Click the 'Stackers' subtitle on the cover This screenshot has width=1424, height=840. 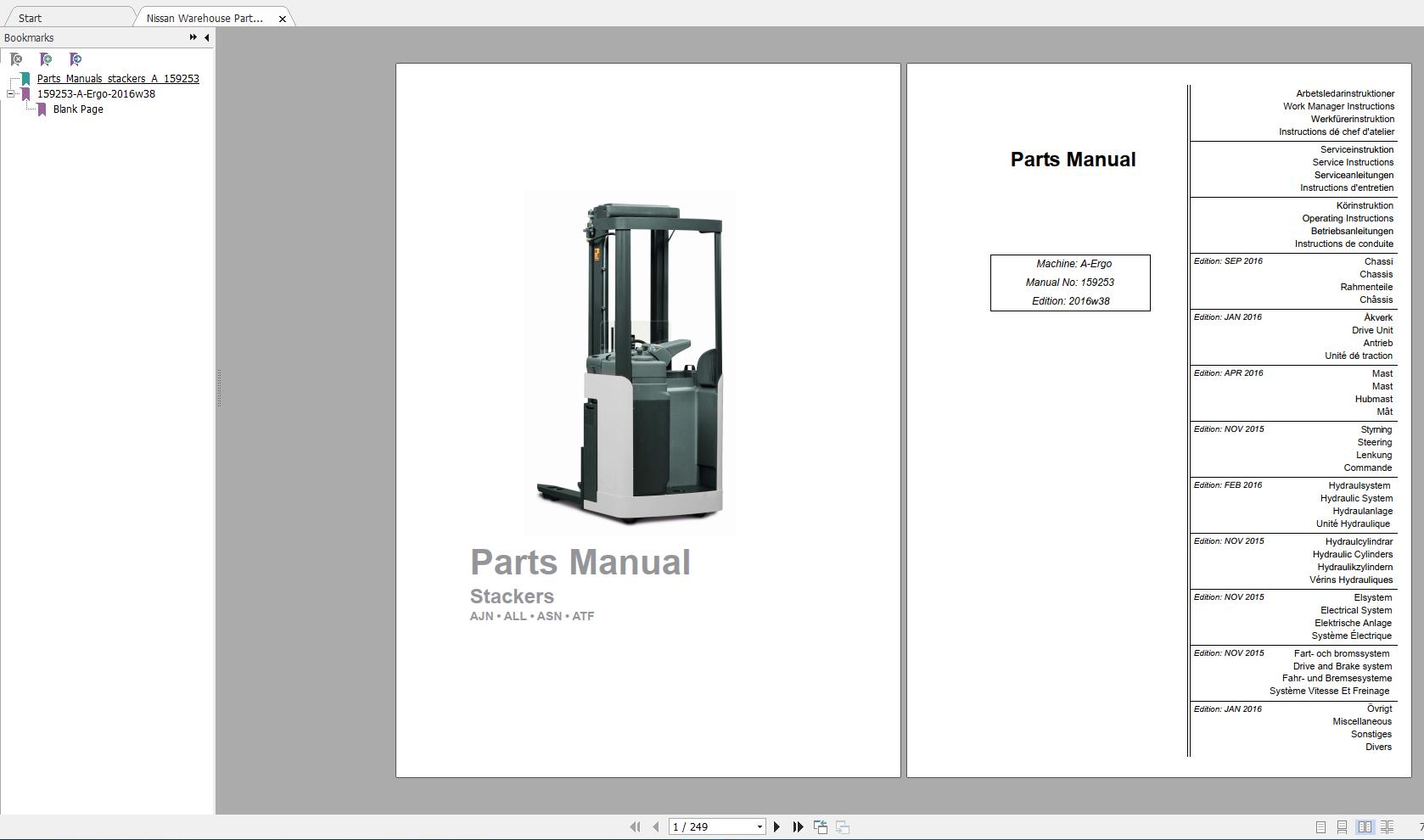(x=512, y=596)
